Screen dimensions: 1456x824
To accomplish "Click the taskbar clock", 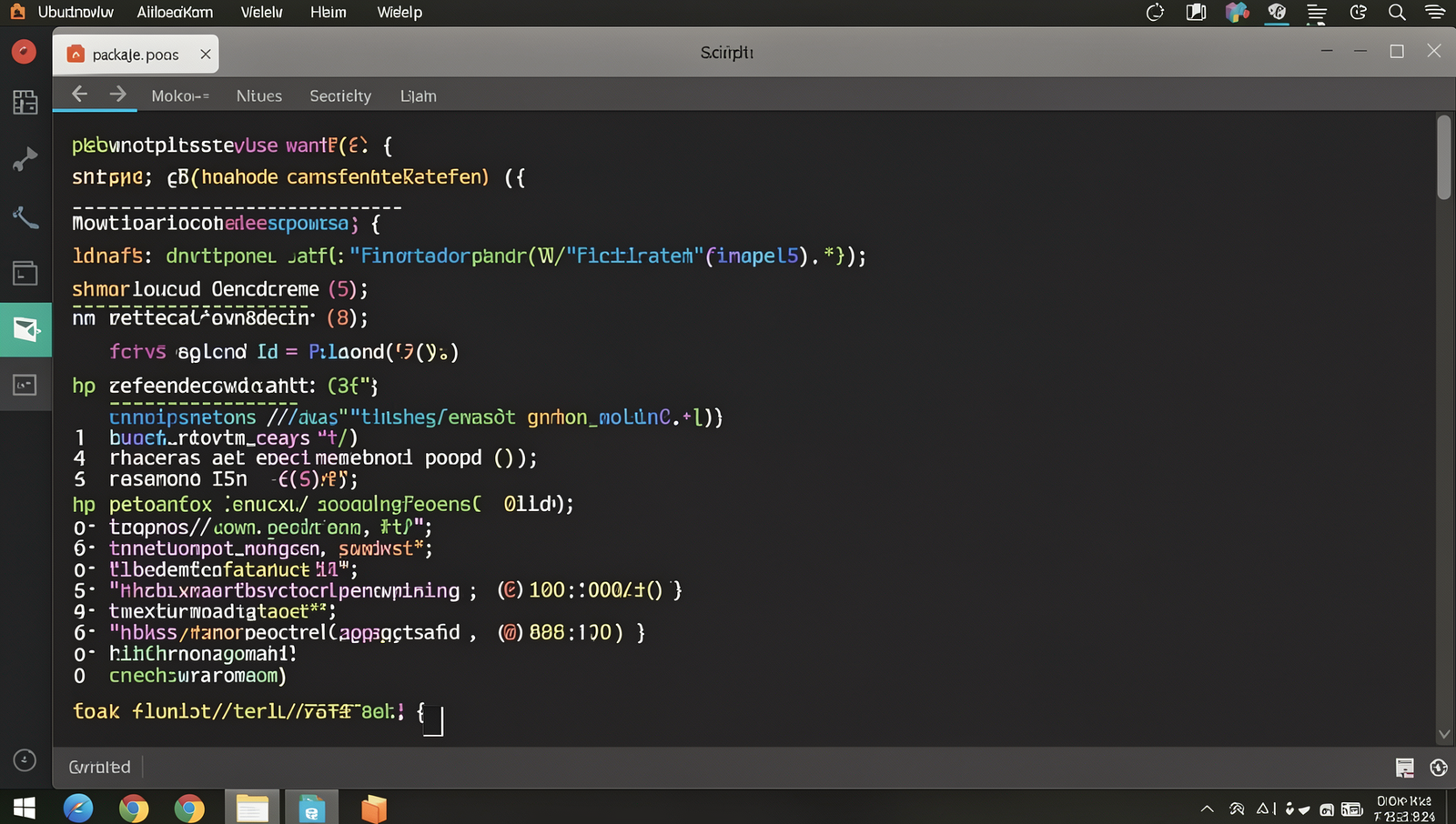I will coord(1405,809).
